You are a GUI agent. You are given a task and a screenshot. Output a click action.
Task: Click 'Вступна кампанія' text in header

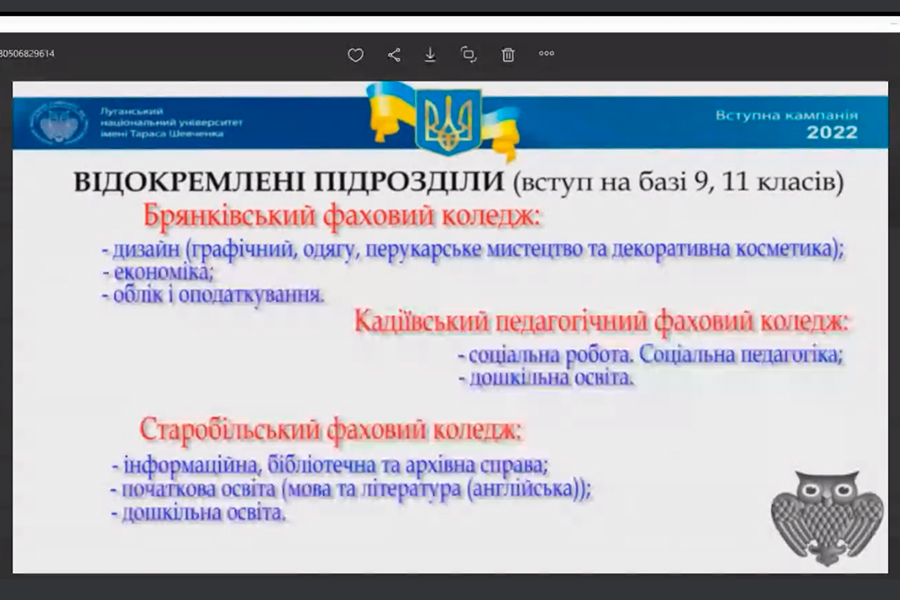(x=786, y=115)
